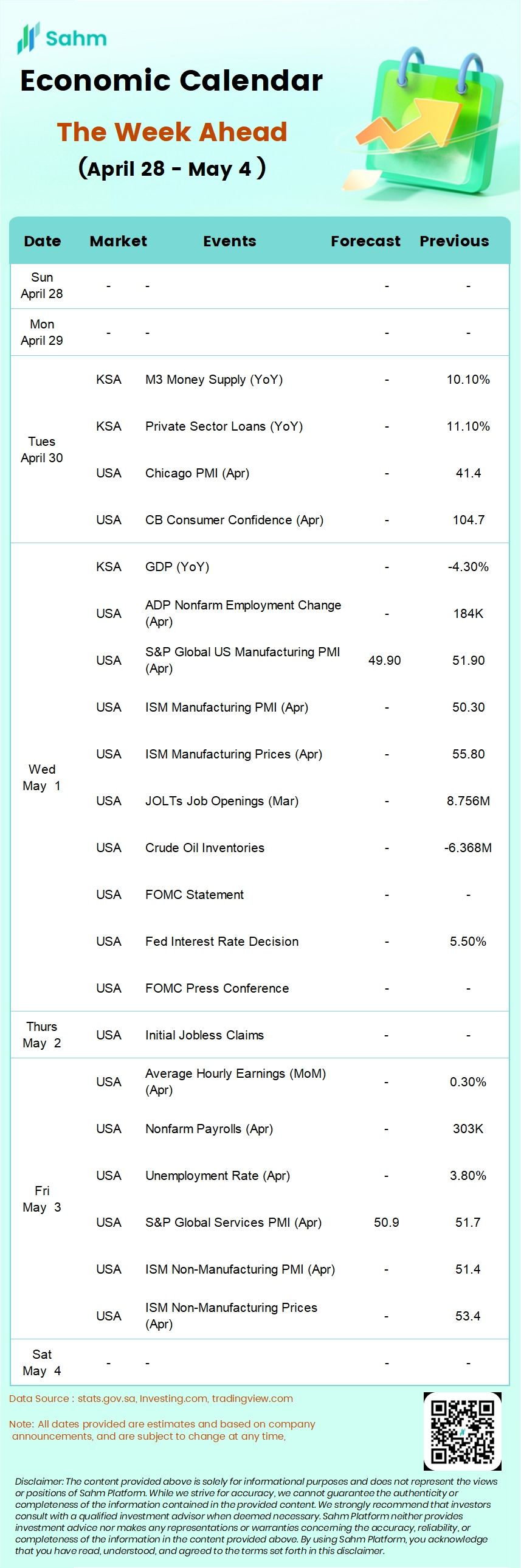Click the Initial Jobless Claims event

point(204,1035)
